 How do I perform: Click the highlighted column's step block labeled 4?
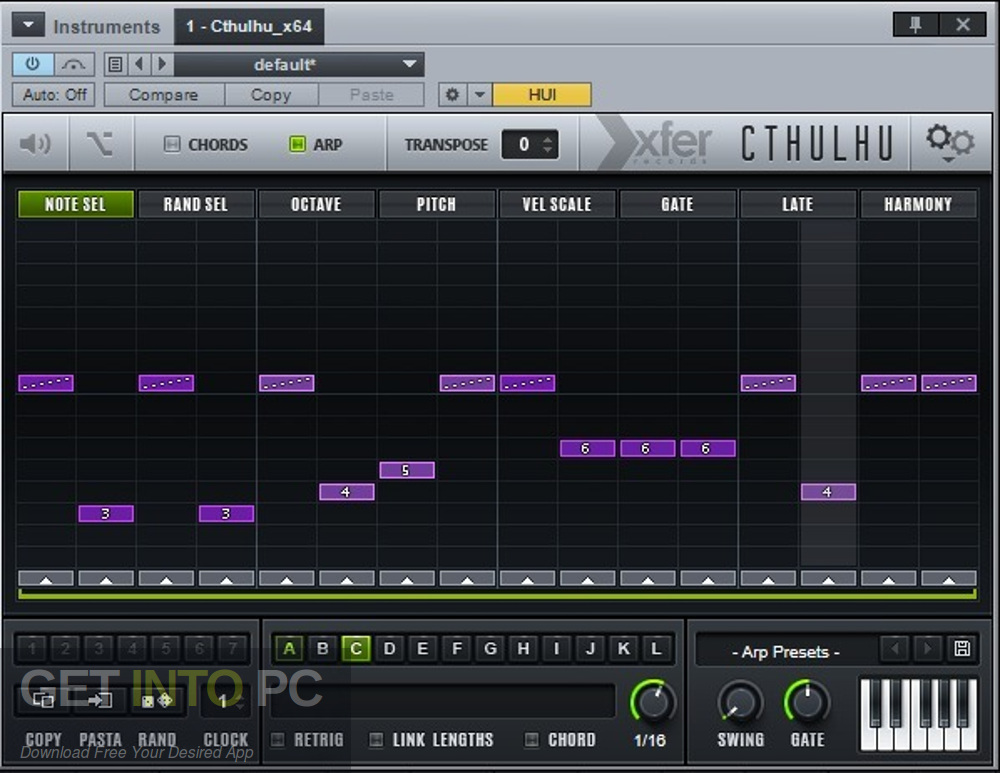[828, 492]
